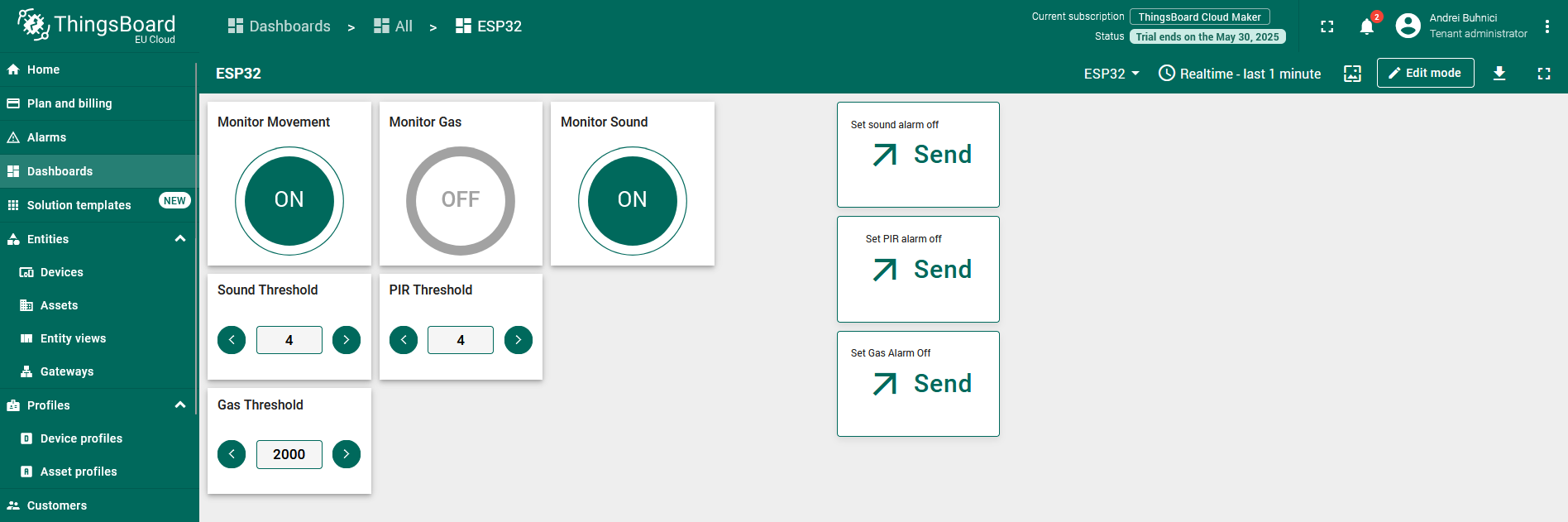Image resolution: width=1568 pixels, height=522 pixels.
Task: Decrease Gas Threshold with left arrow
Action: point(232,454)
